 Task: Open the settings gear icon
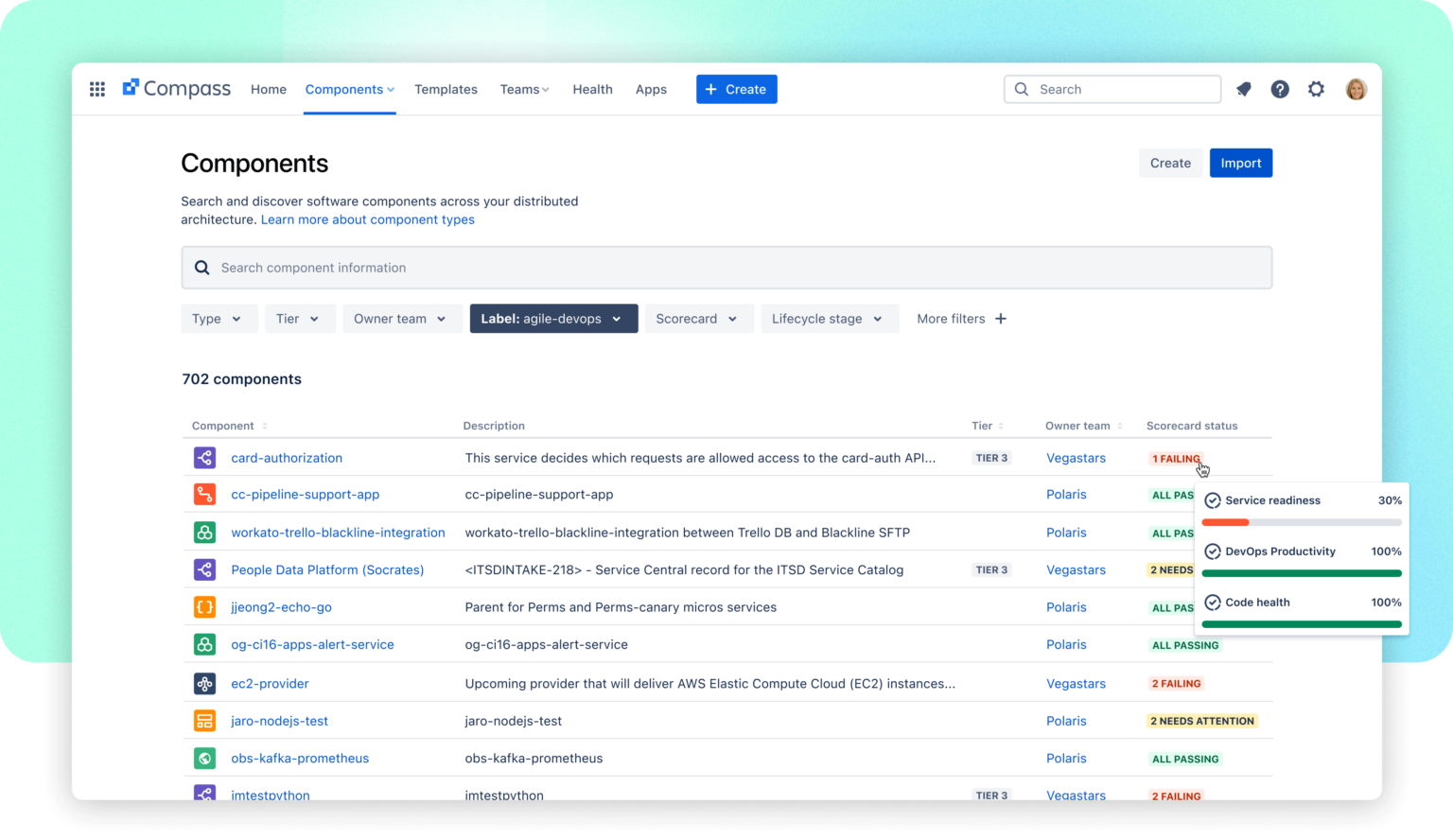pos(1316,89)
